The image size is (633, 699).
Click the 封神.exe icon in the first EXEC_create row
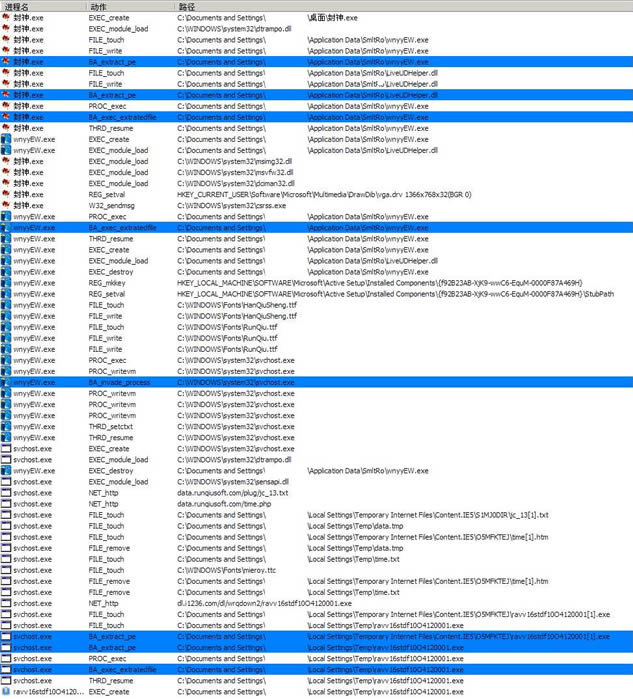point(6,18)
